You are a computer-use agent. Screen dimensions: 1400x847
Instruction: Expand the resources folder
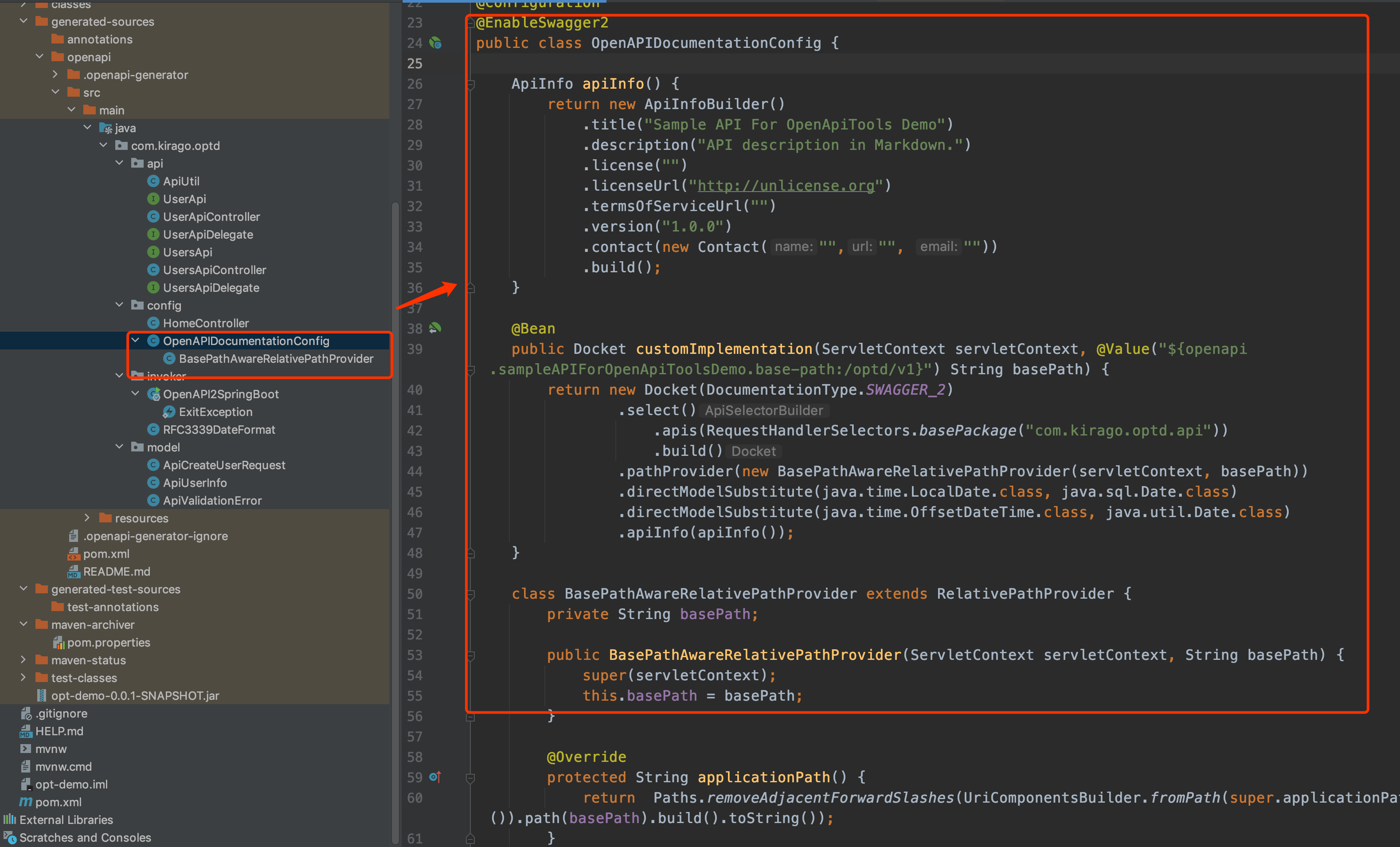pyautogui.click(x=87, y=518)
